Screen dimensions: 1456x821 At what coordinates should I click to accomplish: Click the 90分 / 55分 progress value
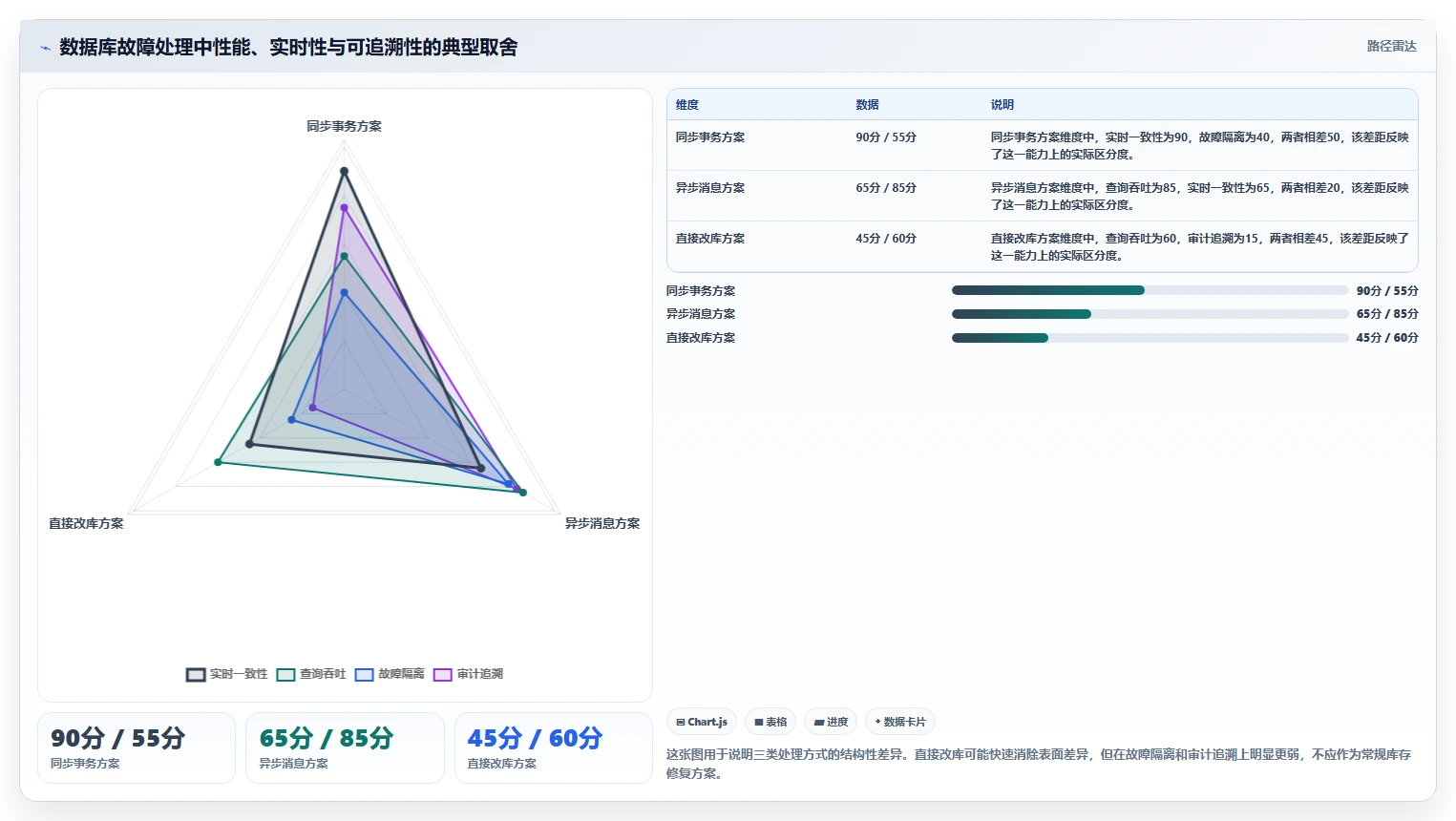1387,291
